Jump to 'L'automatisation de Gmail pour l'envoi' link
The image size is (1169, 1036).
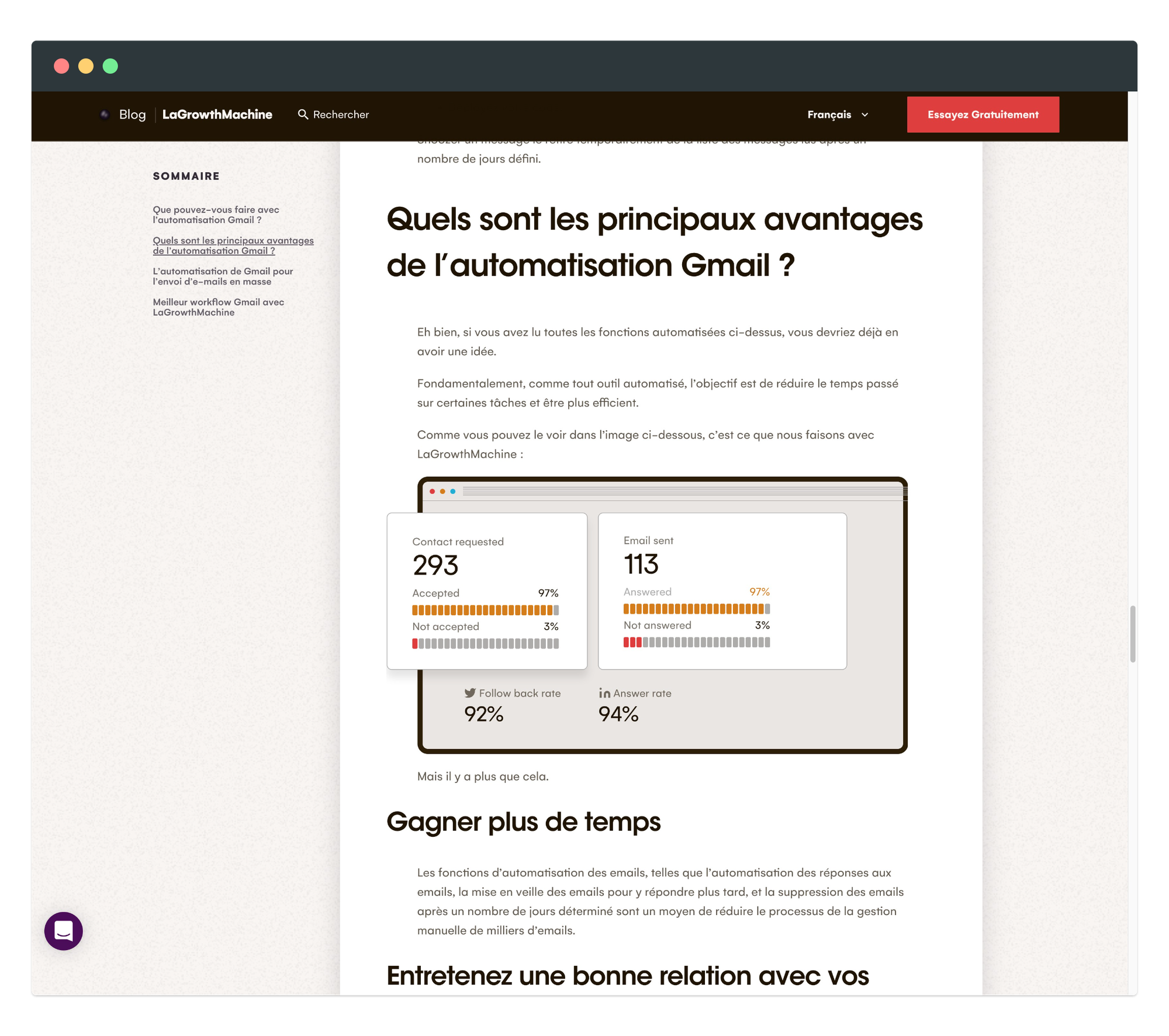pos(223,276)
